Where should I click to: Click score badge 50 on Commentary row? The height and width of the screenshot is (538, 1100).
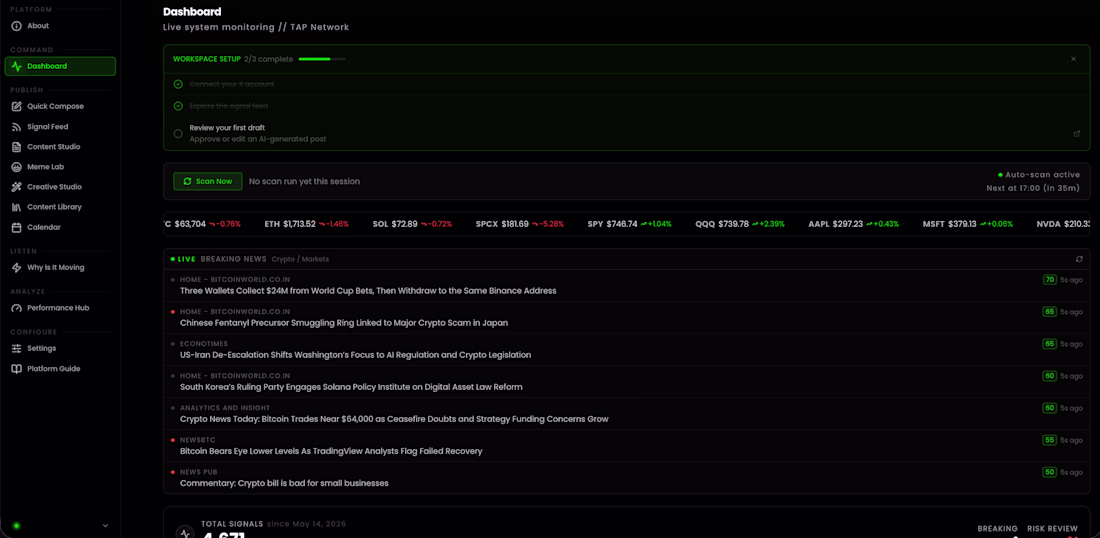click(1049, 473)
